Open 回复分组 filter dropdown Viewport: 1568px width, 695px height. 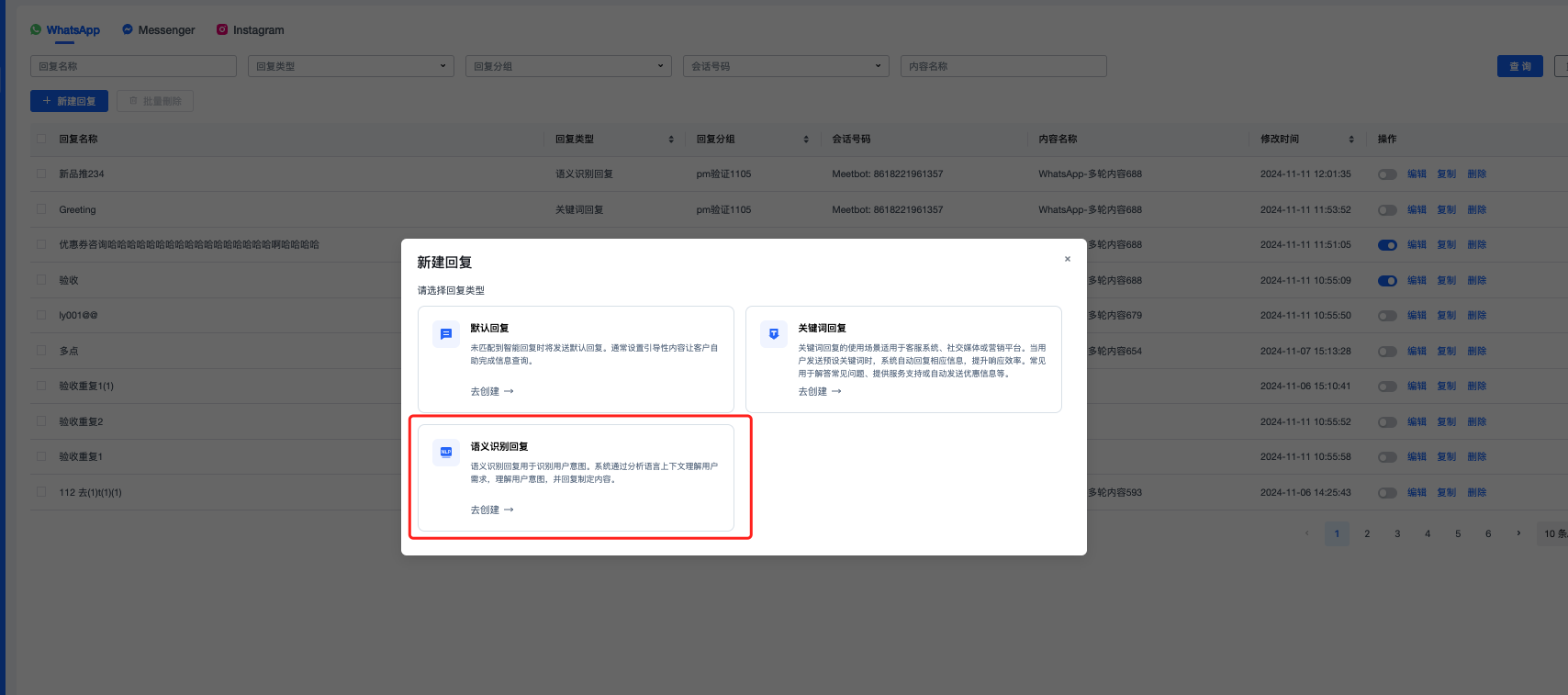click(568, 66)
